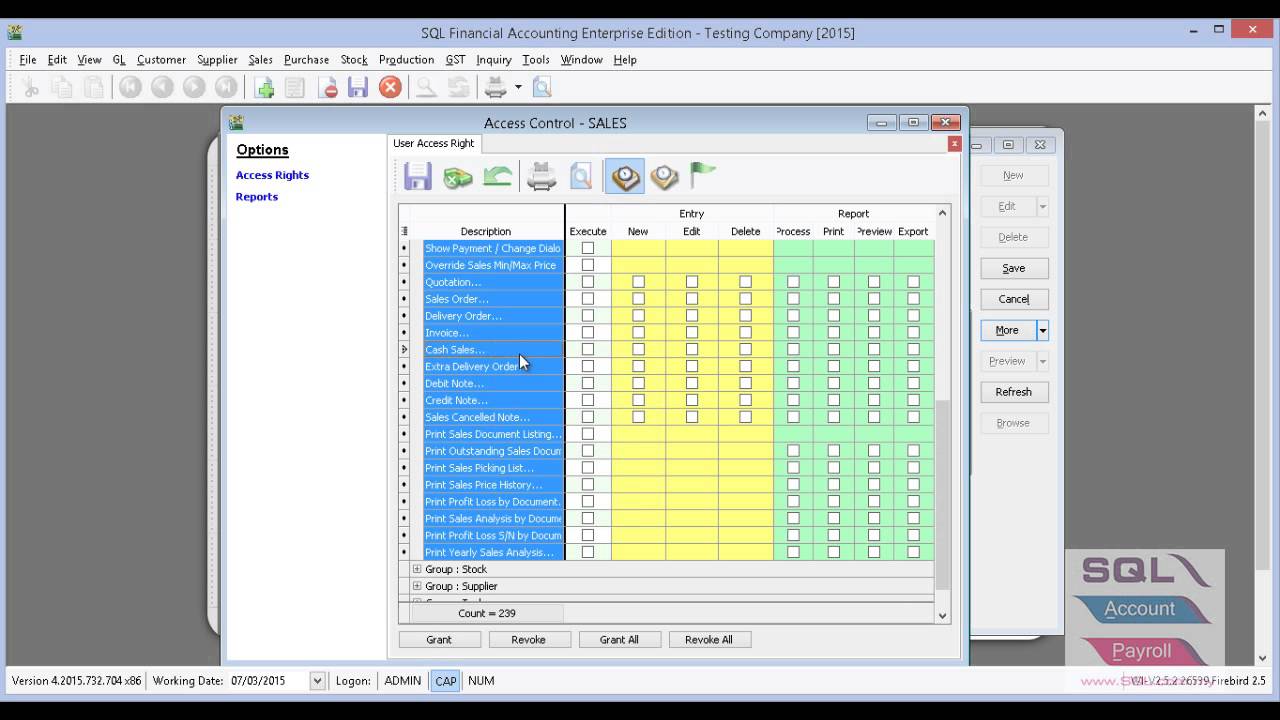This screenshot has width=1280, height=720.
Task: Go to previous record navigation icon
Action: pos(162,88)
